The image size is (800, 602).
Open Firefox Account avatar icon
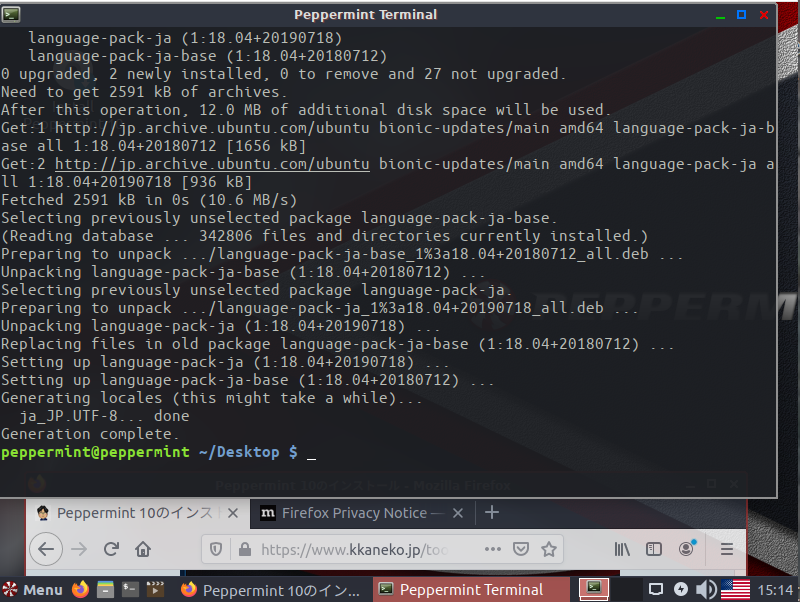pos(687,548)
